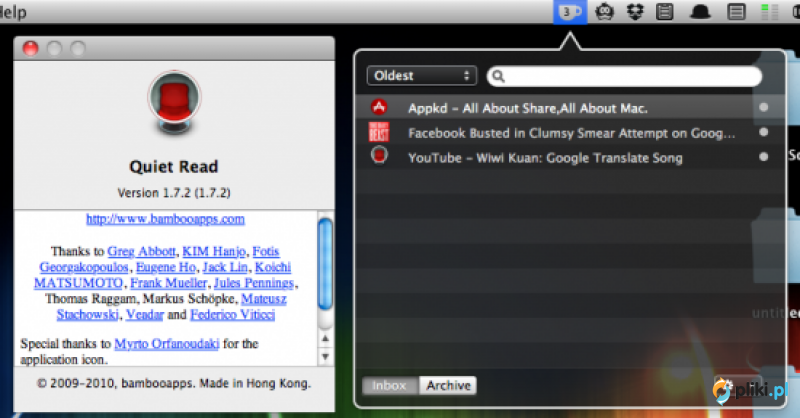Viewport: 800px width, 418px height.
Task: Click the red chair icon beside YouTube row
Action: 379,156
